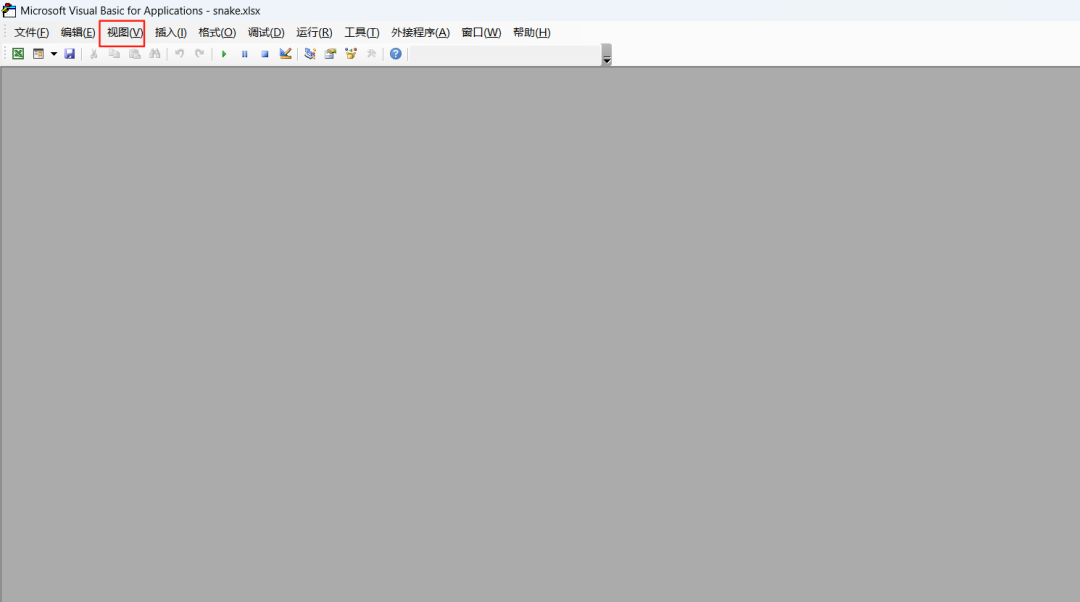Open the Project Explorer icon
This screenshot has height=602, width=1080.
310,54
